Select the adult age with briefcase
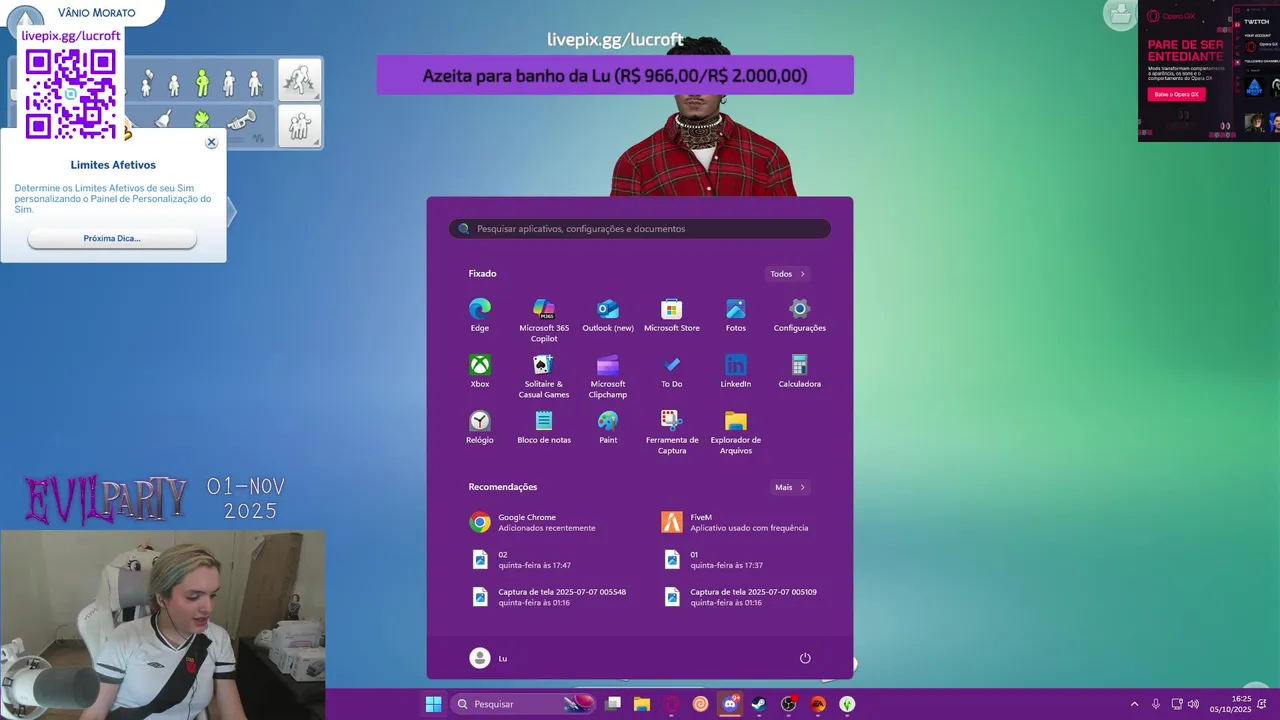The width and height of the screenshot is (1280, 720). tap(229, 82)
